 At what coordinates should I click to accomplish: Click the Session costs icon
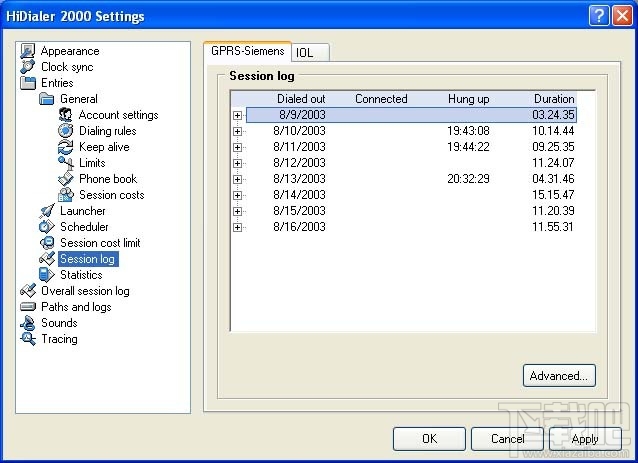(x=66, y=195)
